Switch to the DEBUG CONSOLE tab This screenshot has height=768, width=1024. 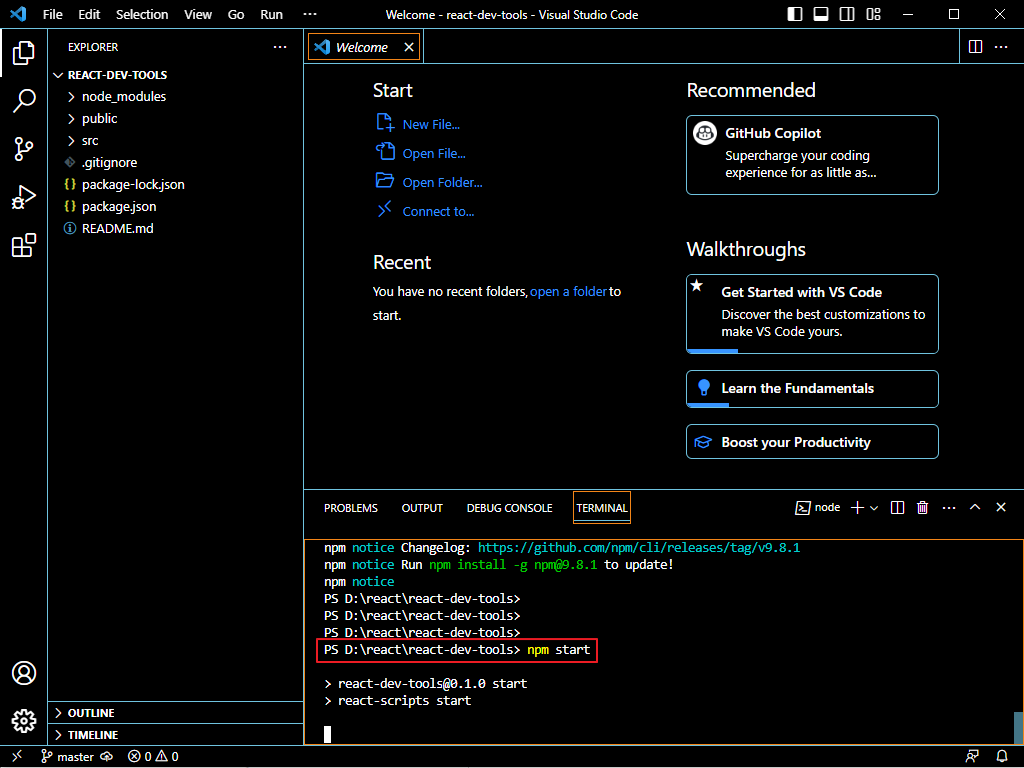[x=509, y=508]
